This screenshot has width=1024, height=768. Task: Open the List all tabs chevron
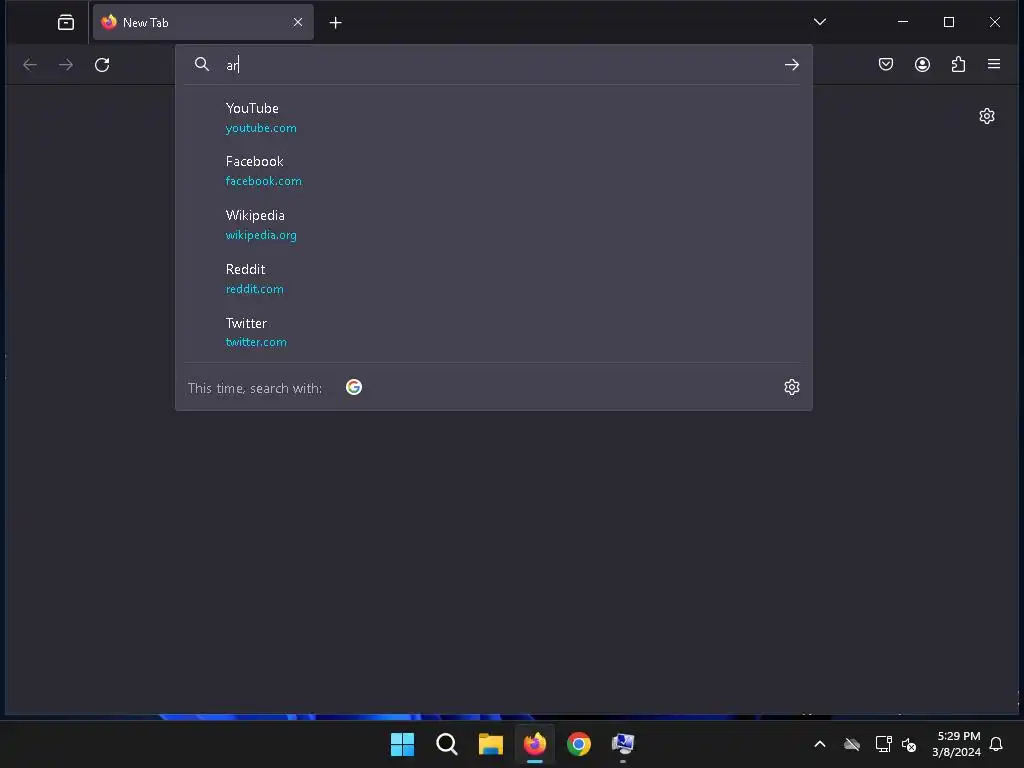point(820,22)
